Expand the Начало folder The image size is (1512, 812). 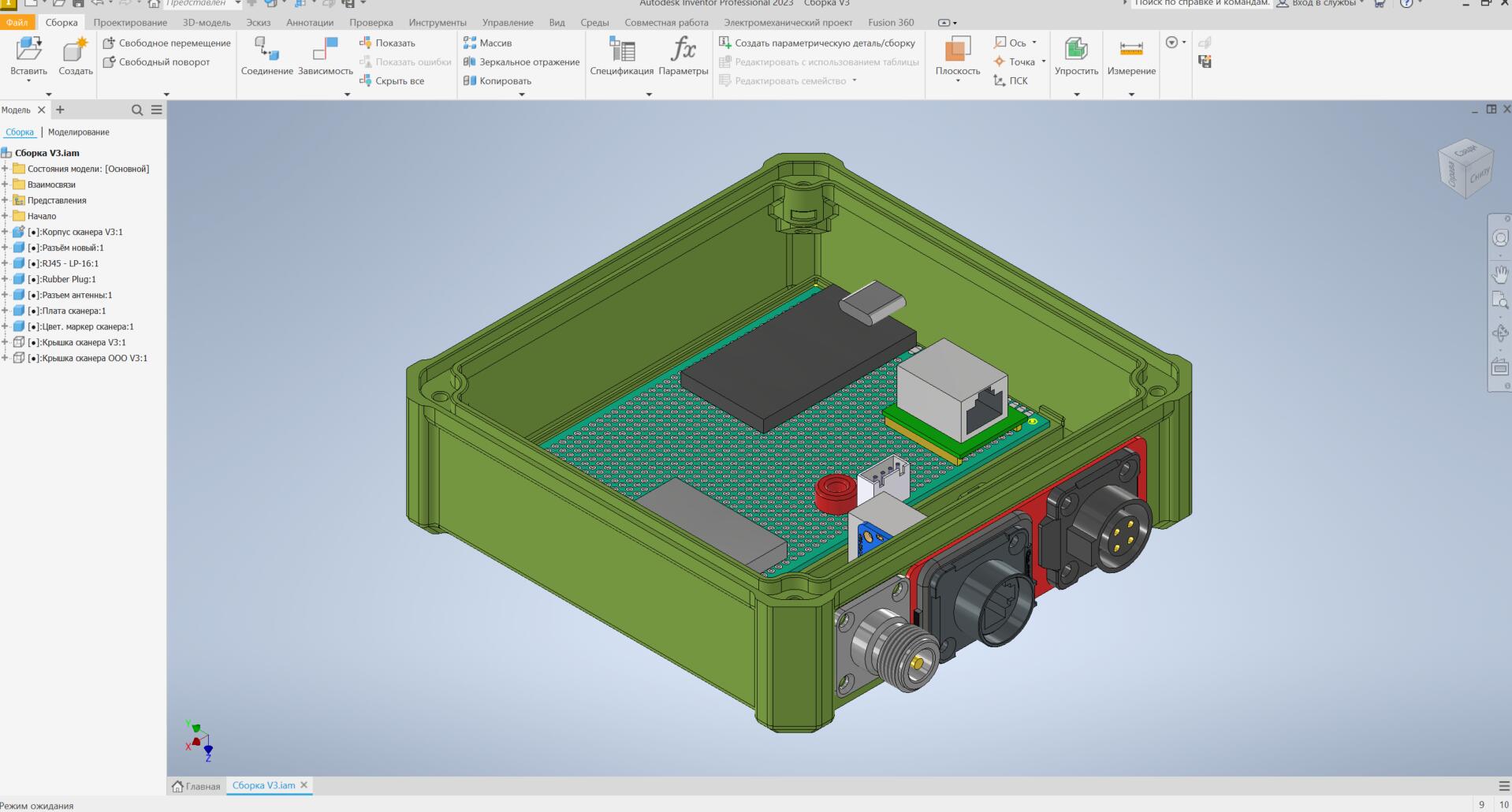[5, 216]
